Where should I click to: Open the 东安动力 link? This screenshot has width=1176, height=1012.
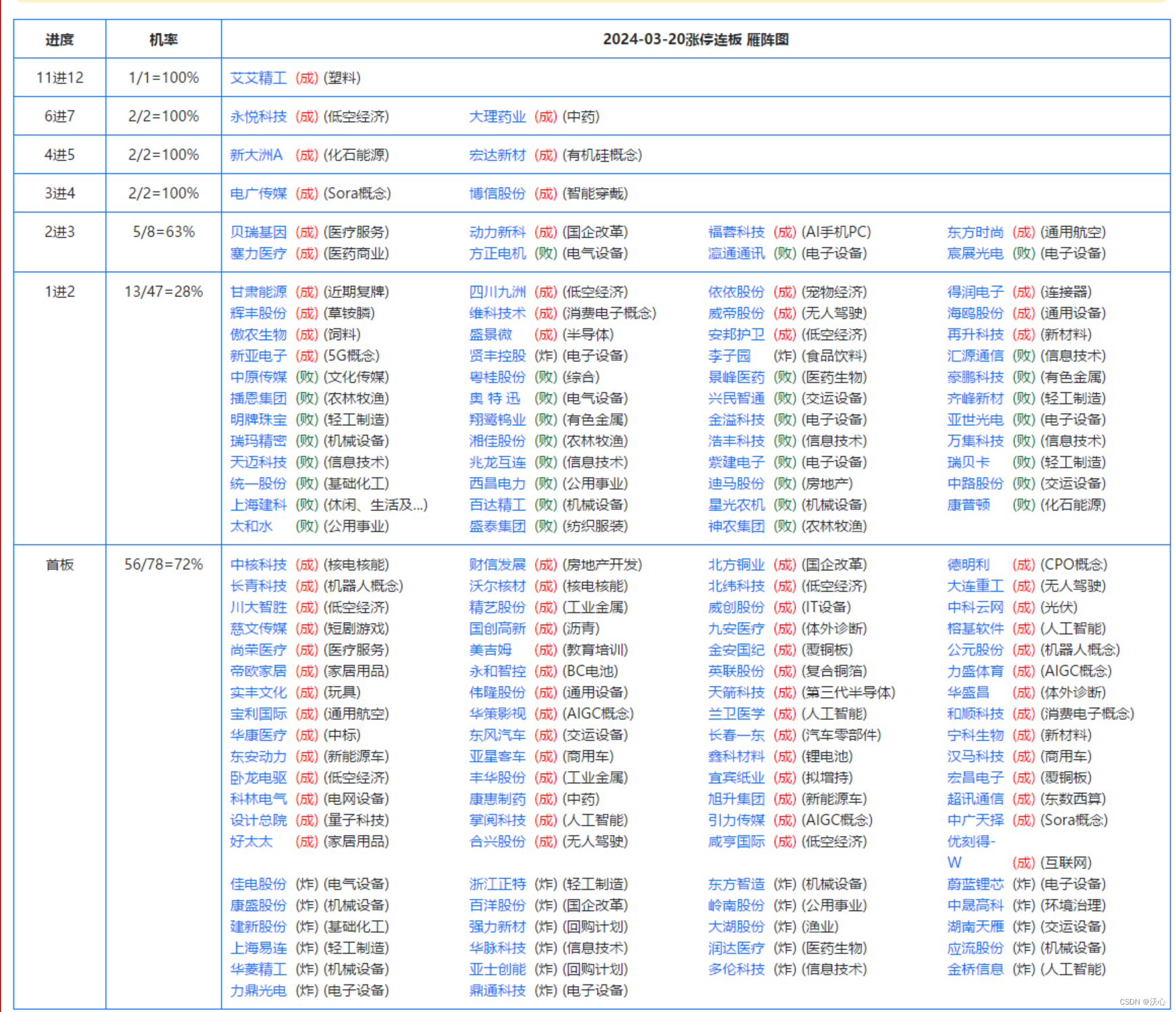[x=258, y=756]
